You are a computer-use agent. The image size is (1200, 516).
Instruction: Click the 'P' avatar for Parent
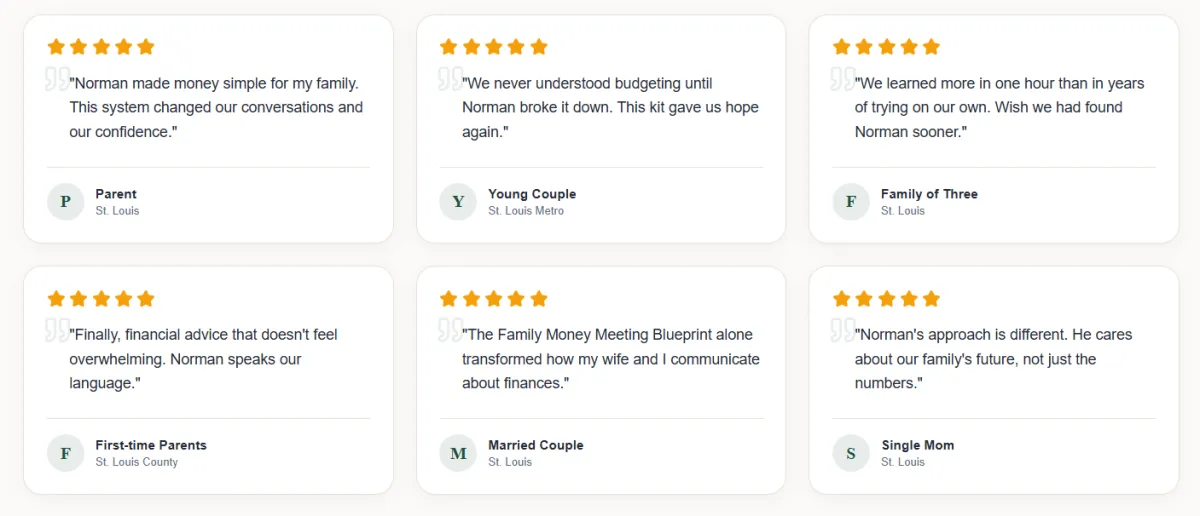[x=65, y=201]
